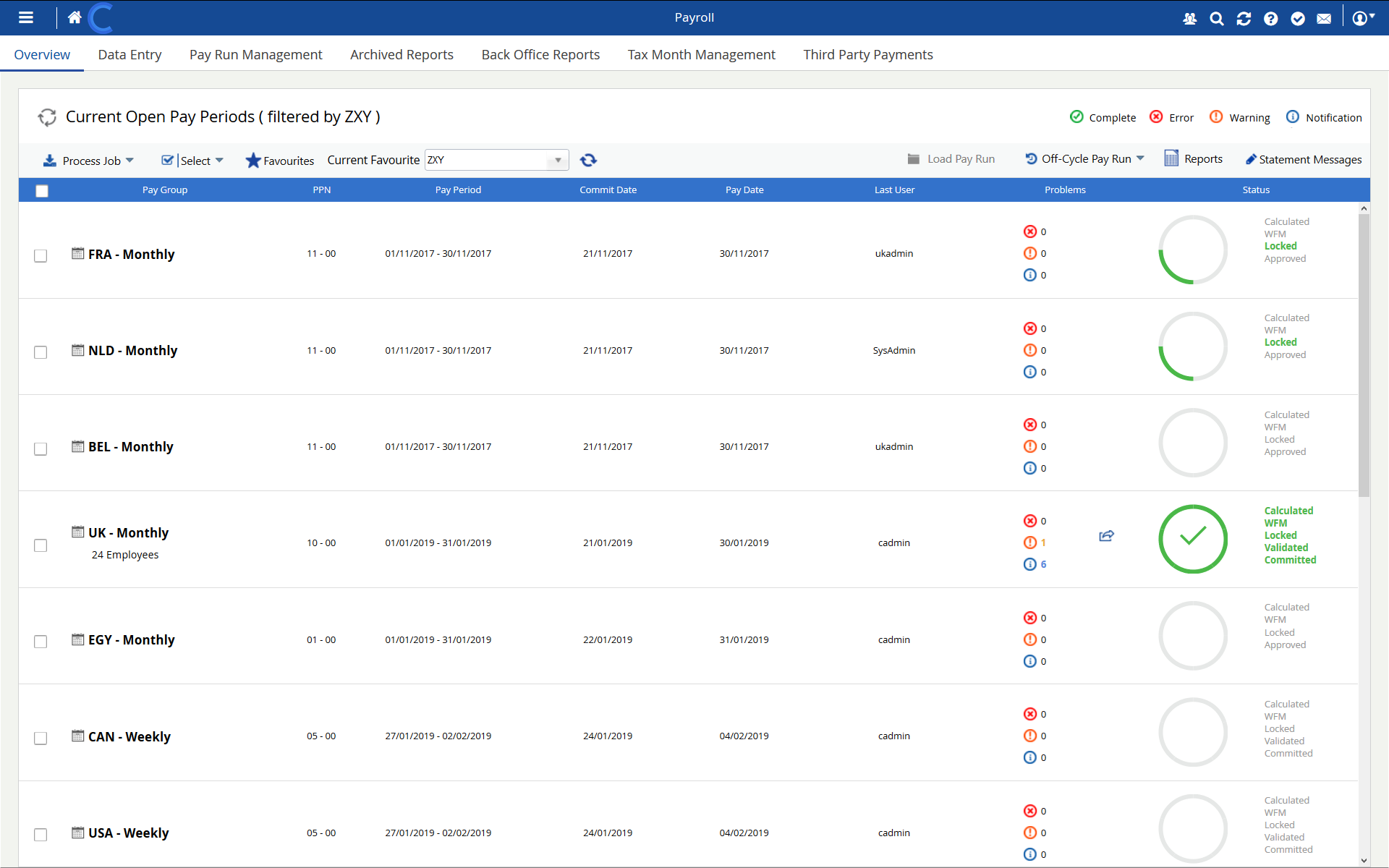Click the home icon
This screenshot has width=1389, height=868.
coord(75,17)
